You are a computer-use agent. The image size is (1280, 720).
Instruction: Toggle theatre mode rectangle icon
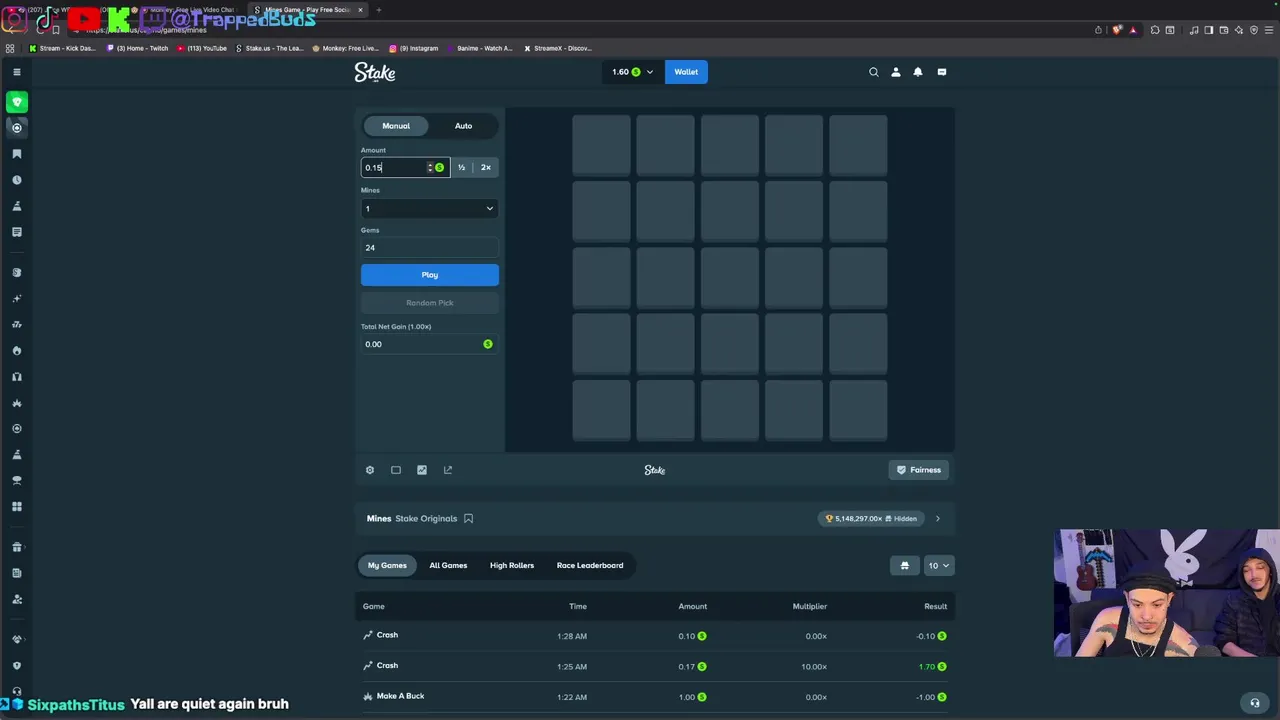[x=396, y=470]
